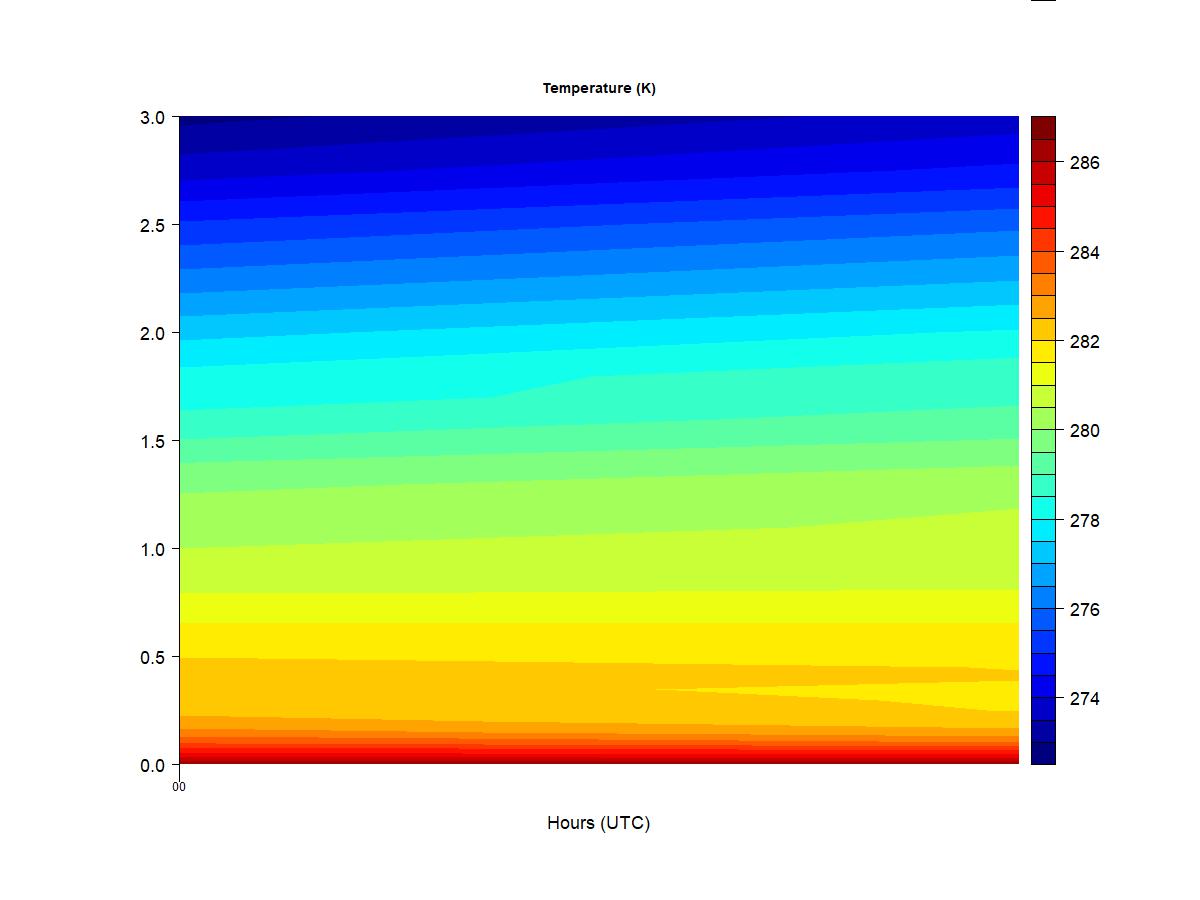Click the "Temperature (K)" plot title

click(599, 88)
